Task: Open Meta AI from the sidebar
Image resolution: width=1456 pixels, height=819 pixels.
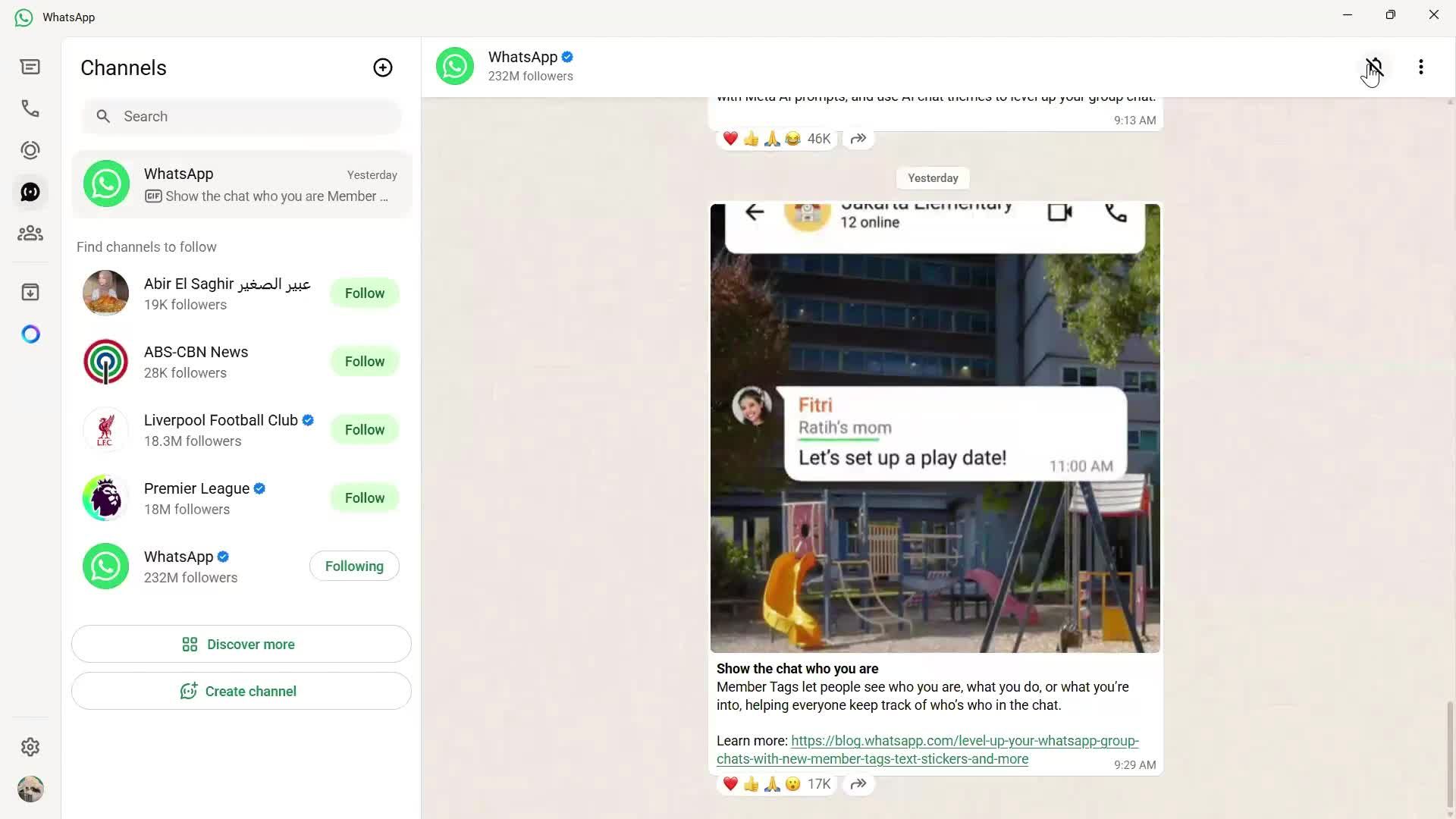Action: tap(30, 334)
